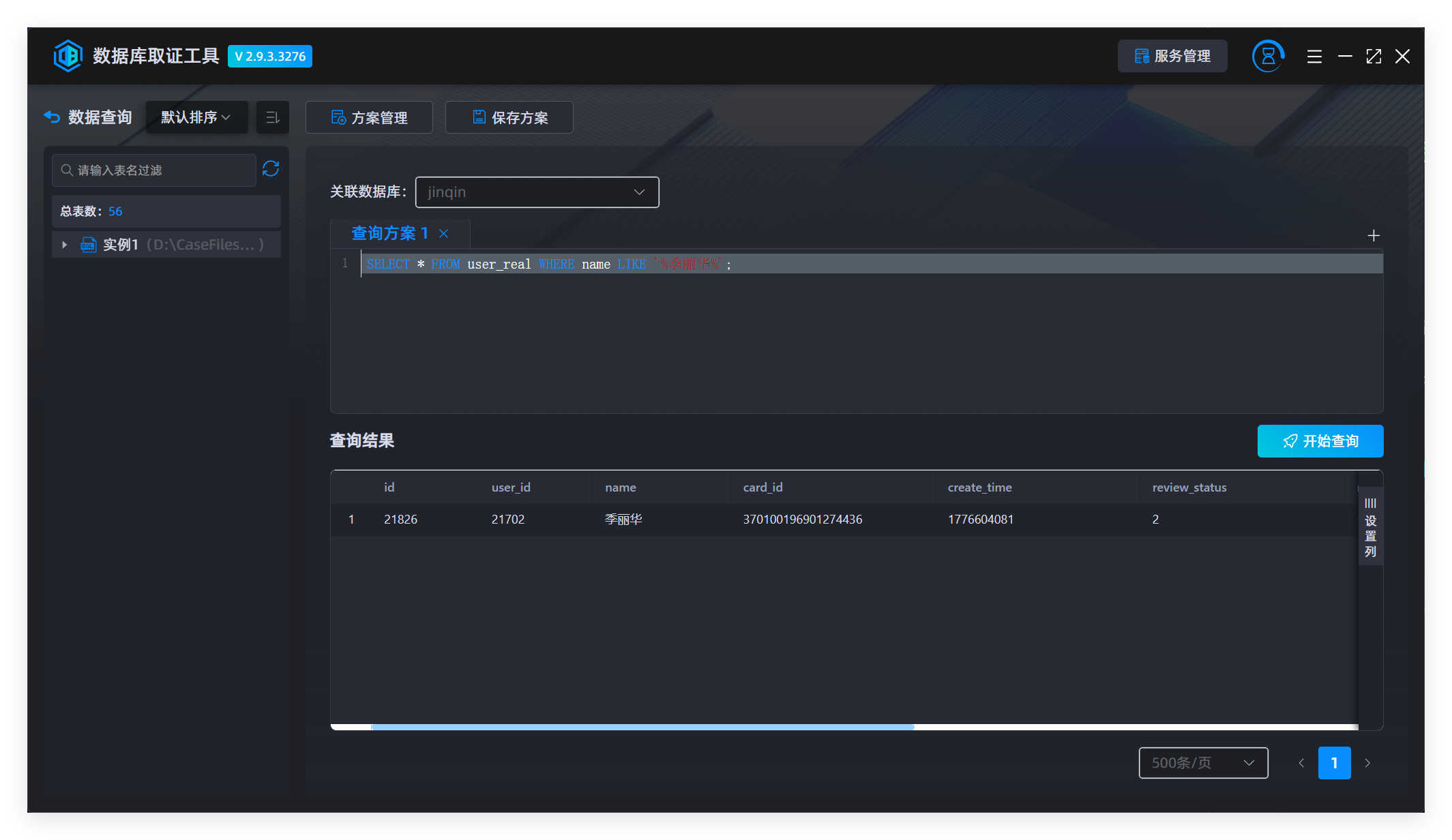
Task: Click 开始查询 to run the query
Action: tap(1320, 441)
